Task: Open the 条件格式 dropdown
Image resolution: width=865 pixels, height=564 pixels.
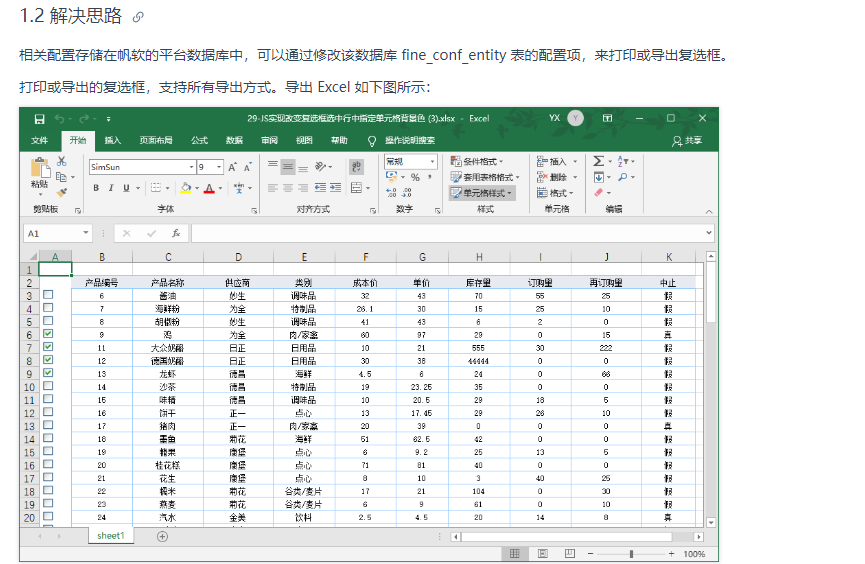Action: click(x=477, y=161)
